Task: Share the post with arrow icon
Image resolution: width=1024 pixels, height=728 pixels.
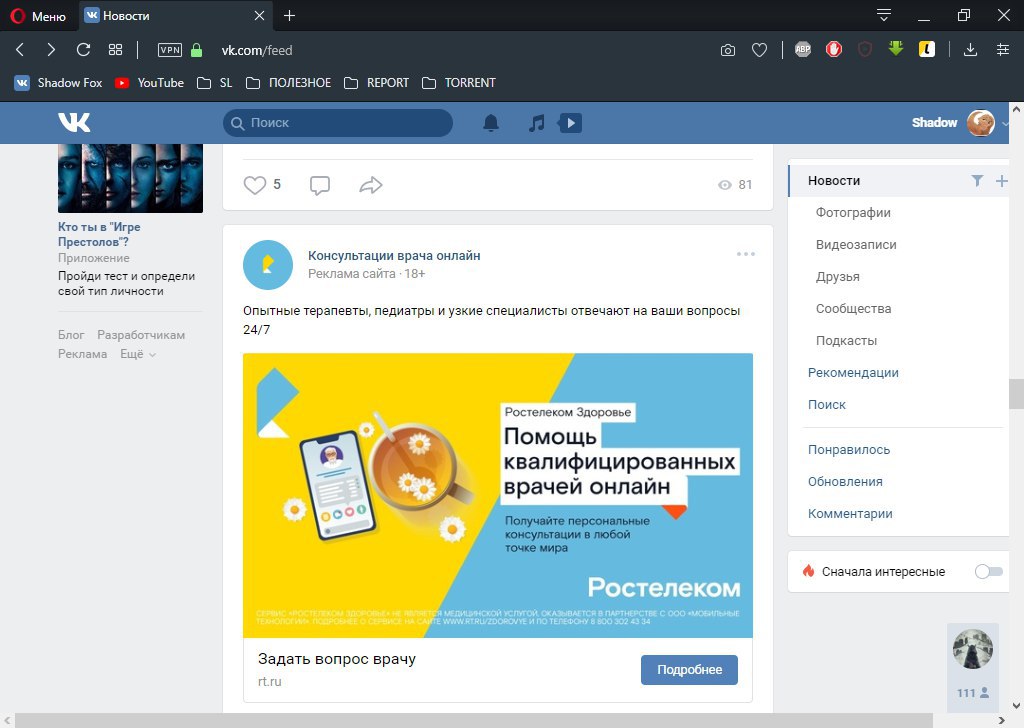Action: [371, 185]
